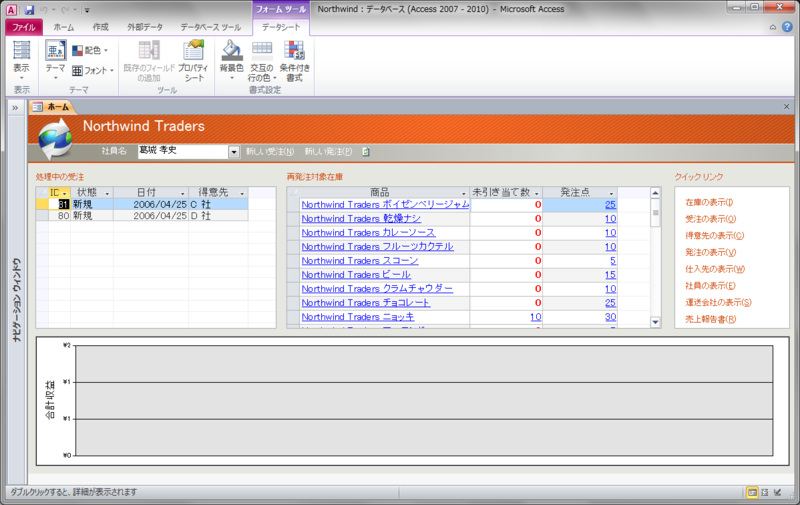
Task: Open the 未引き当て数 column dropdown
Action: [x=536, y=193]
